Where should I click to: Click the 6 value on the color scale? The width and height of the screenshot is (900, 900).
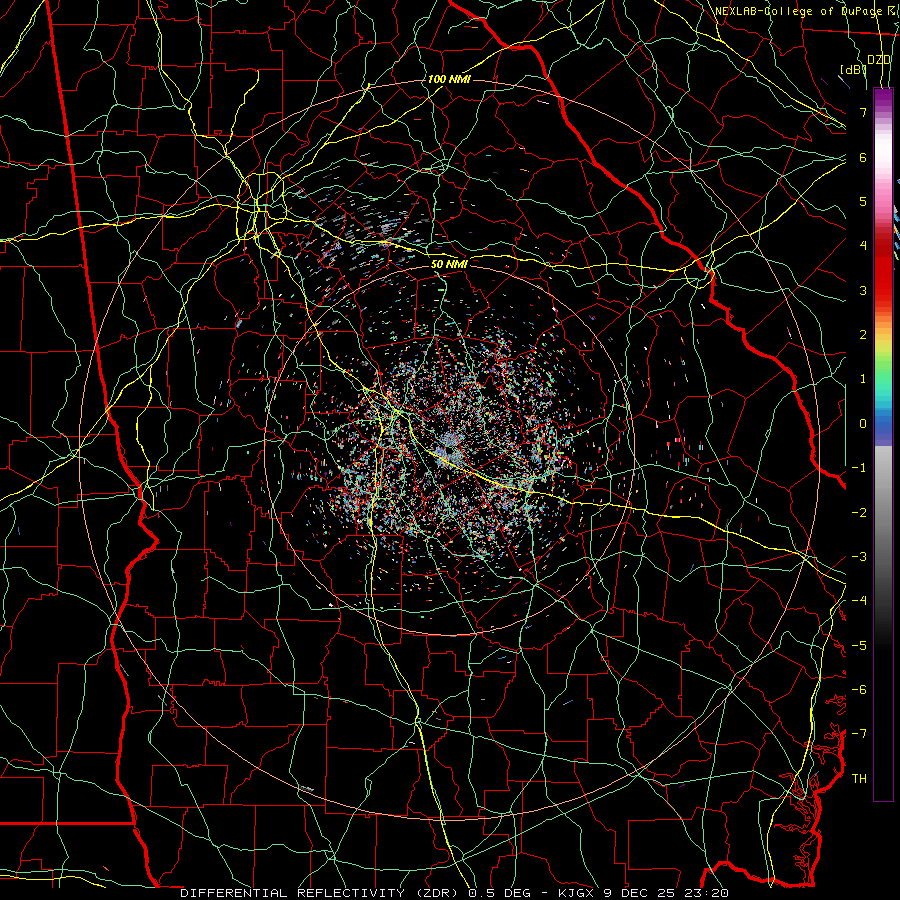pyautogui.click(x=863, y=157)
